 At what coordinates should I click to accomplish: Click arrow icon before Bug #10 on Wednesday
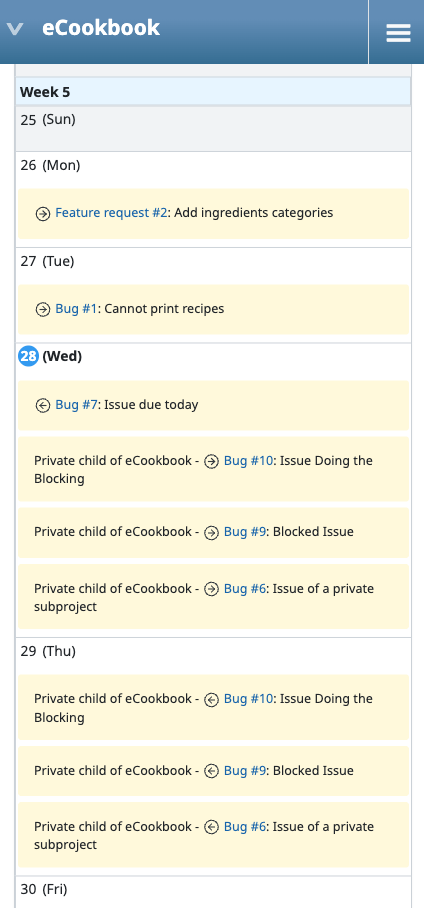pos(211,462)
